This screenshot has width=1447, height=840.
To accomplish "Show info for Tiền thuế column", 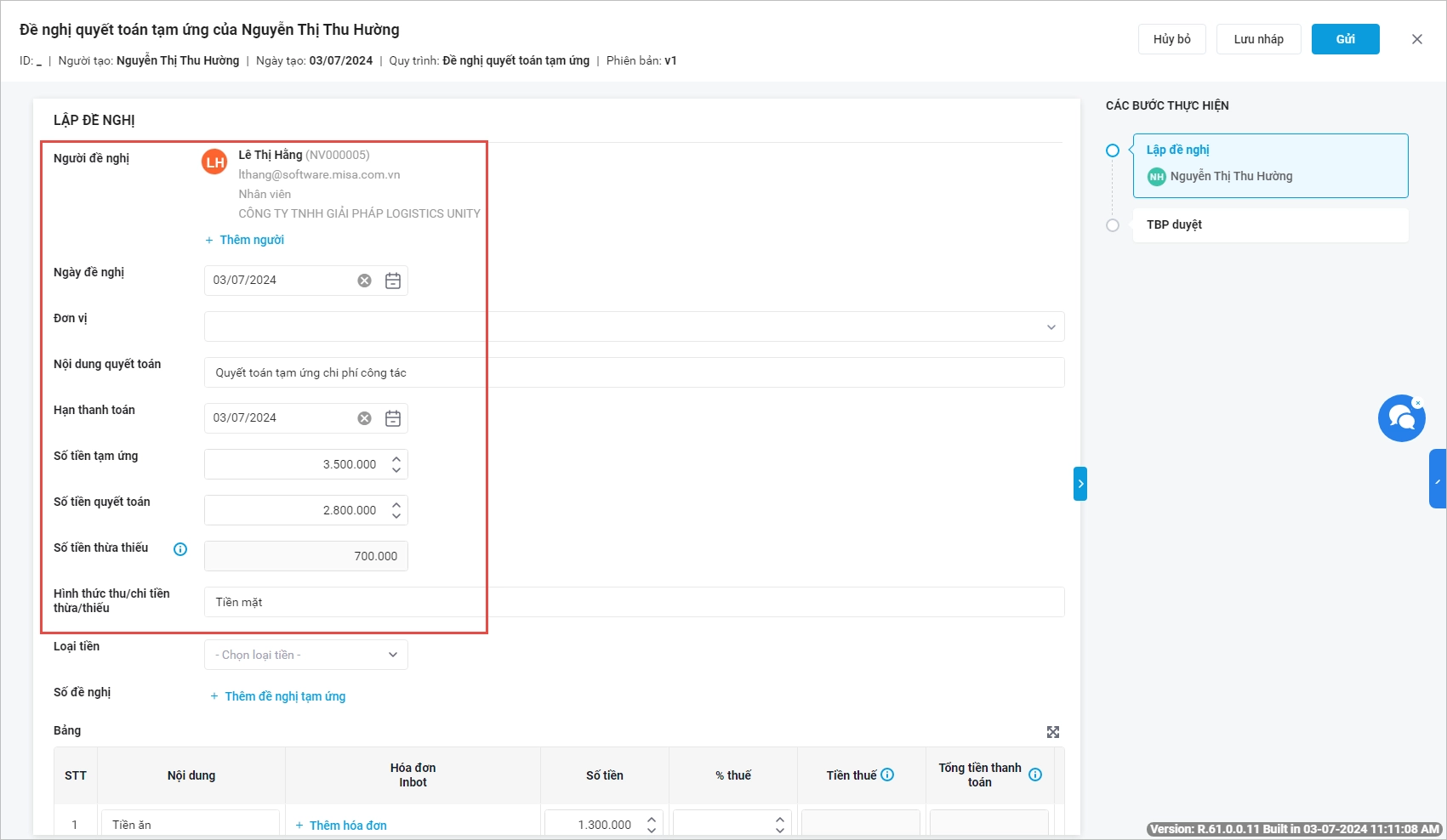I will [887, 775].
